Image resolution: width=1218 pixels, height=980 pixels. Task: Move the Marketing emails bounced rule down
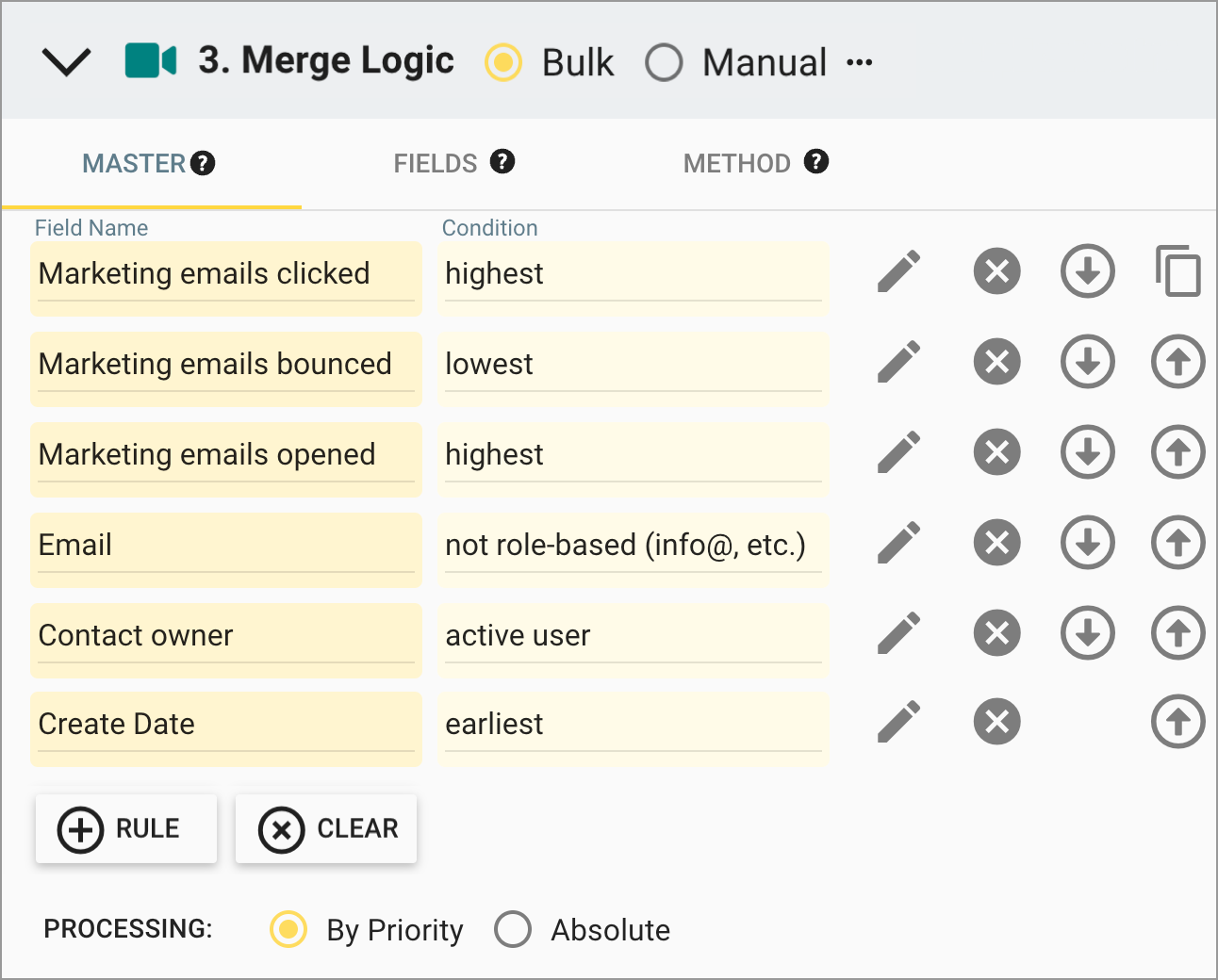click(1087, 362)
